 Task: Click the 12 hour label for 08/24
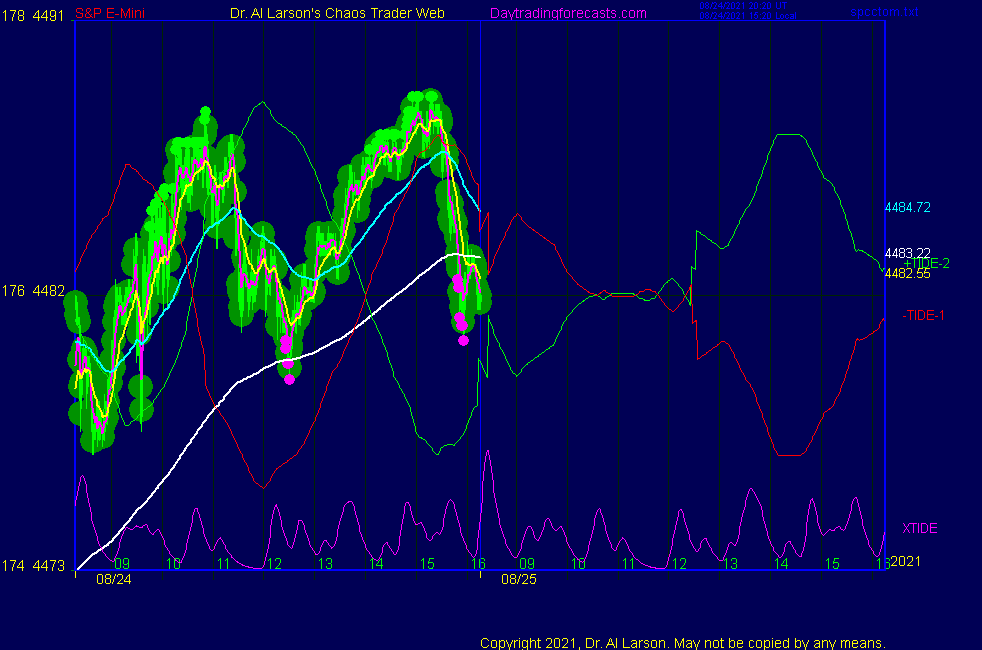(x=274, y=564)
